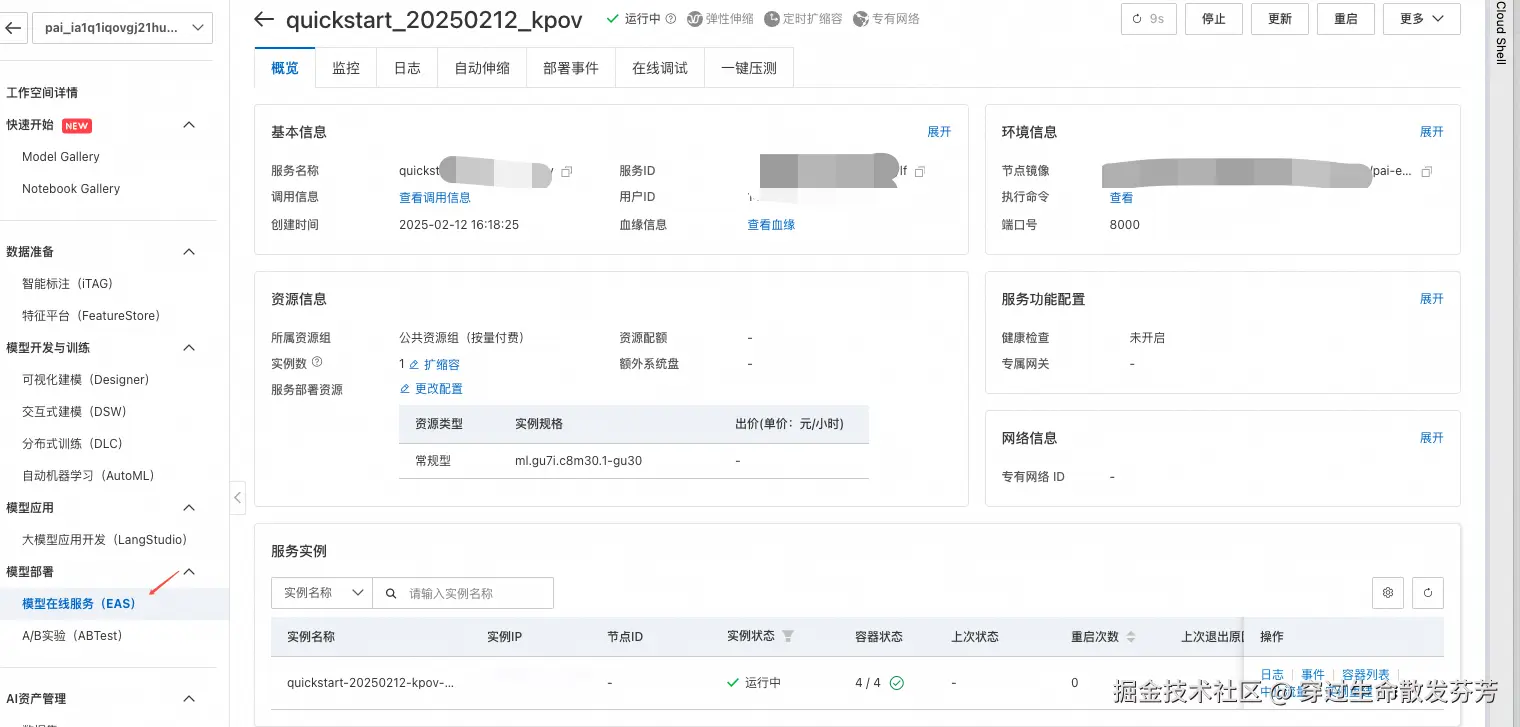Click pencil icon for 更改配置
1520x727 pixels.
click(405, 389)
